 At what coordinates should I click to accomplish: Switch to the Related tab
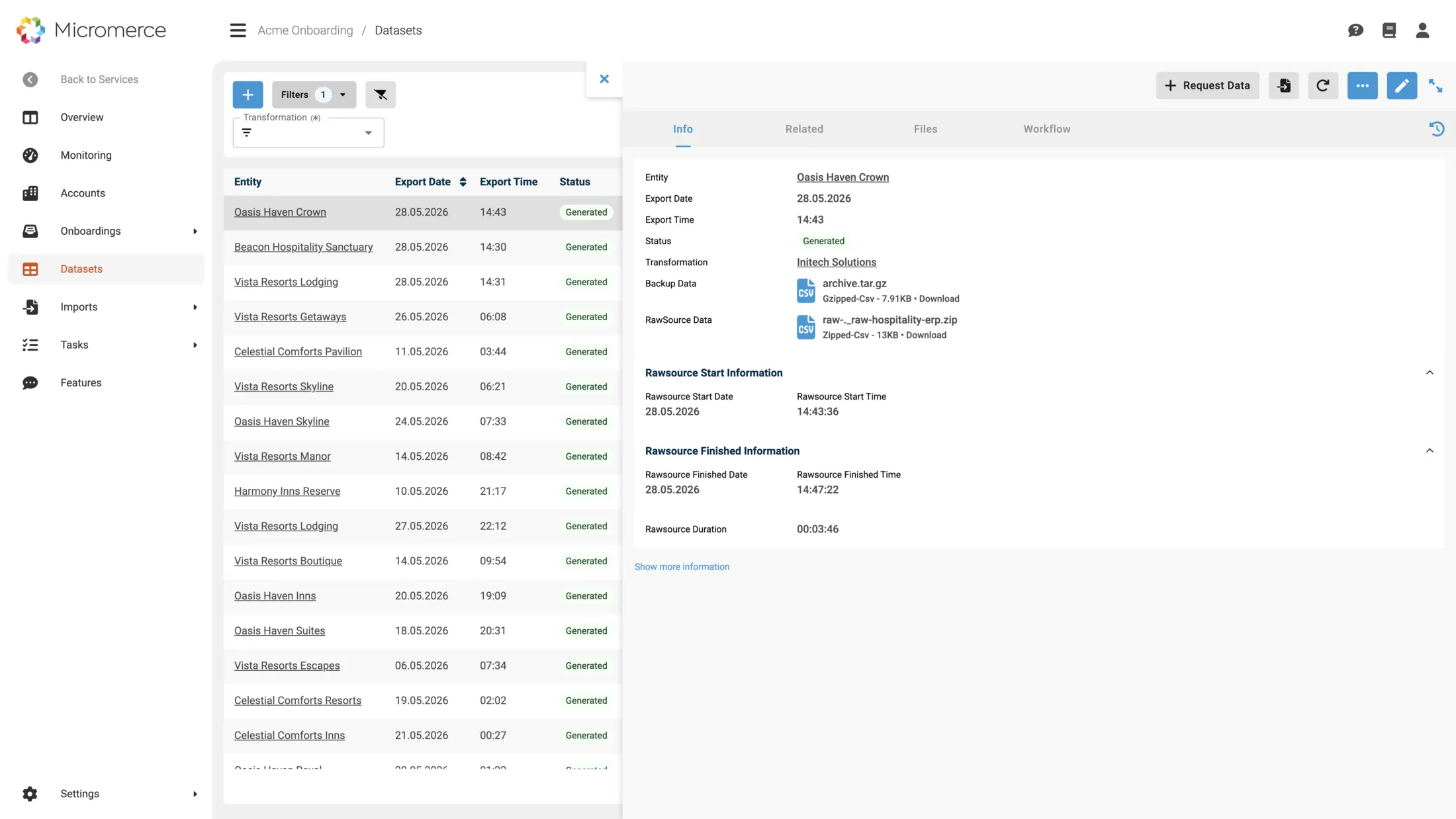point(804,129)
